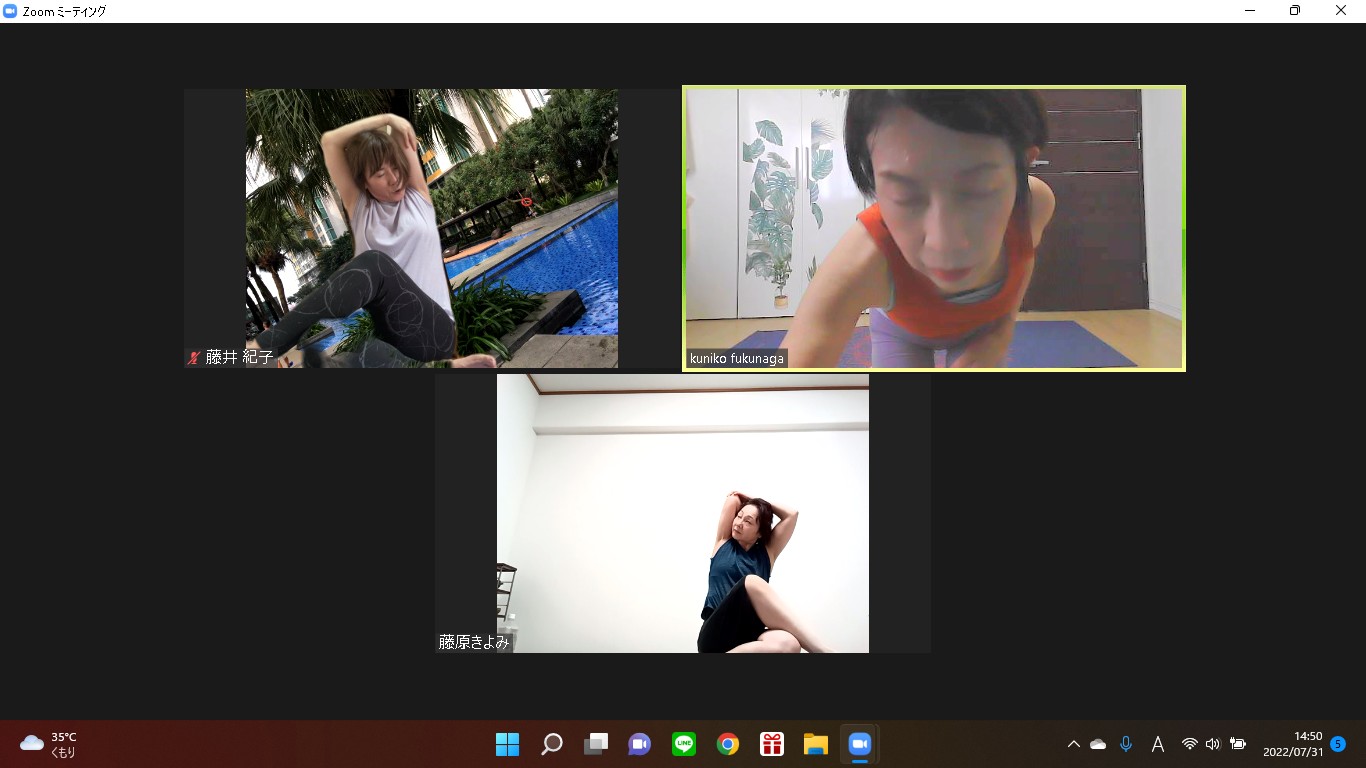The height and width of the screenshot is (768, 1366).
Task: Open the Windows Start menu
Action: click(508, 744)
